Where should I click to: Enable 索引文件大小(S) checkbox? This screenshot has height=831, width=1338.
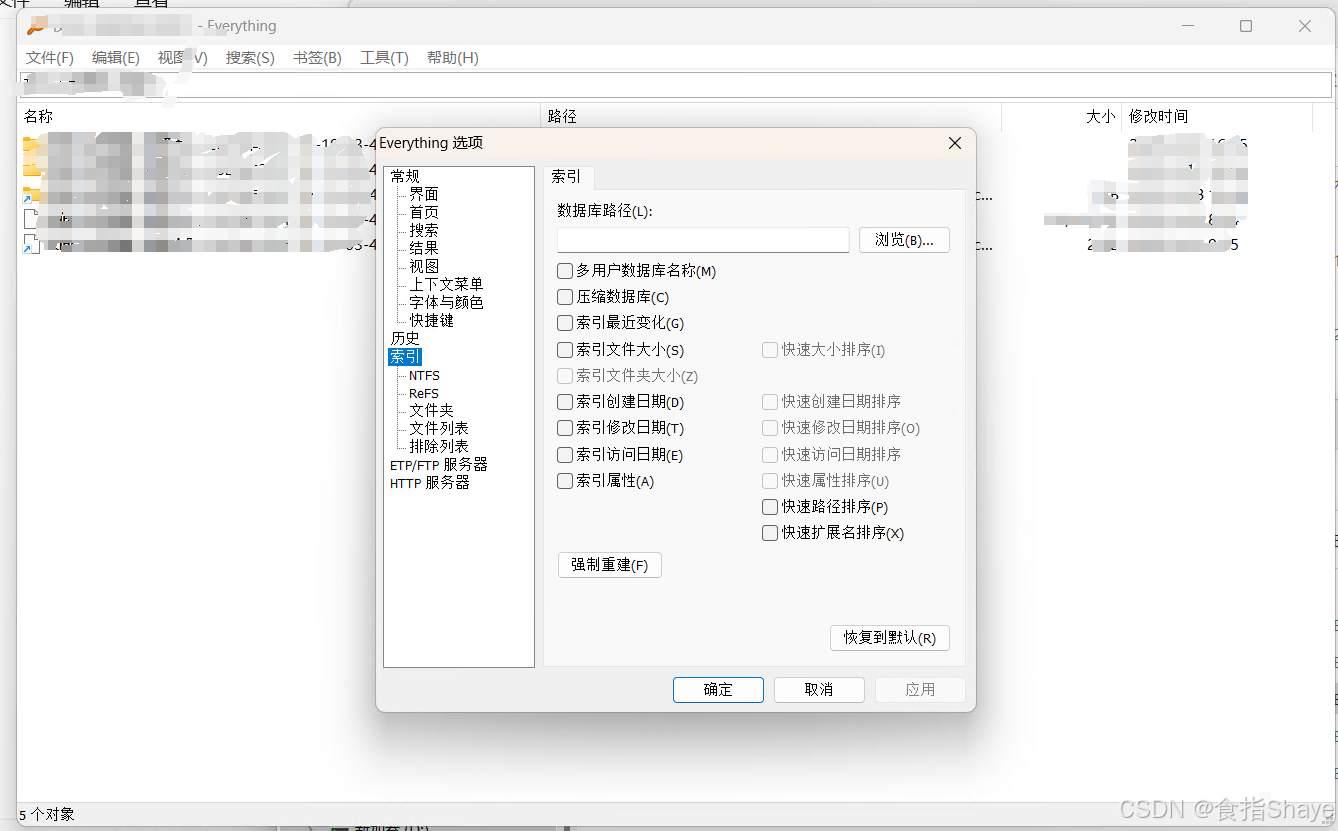[620, 350]
